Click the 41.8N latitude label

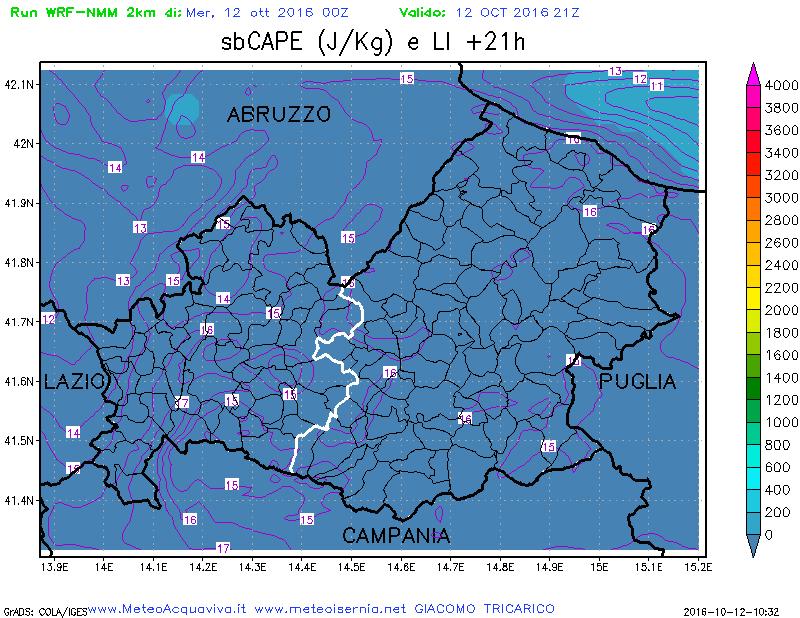[19, 262]
